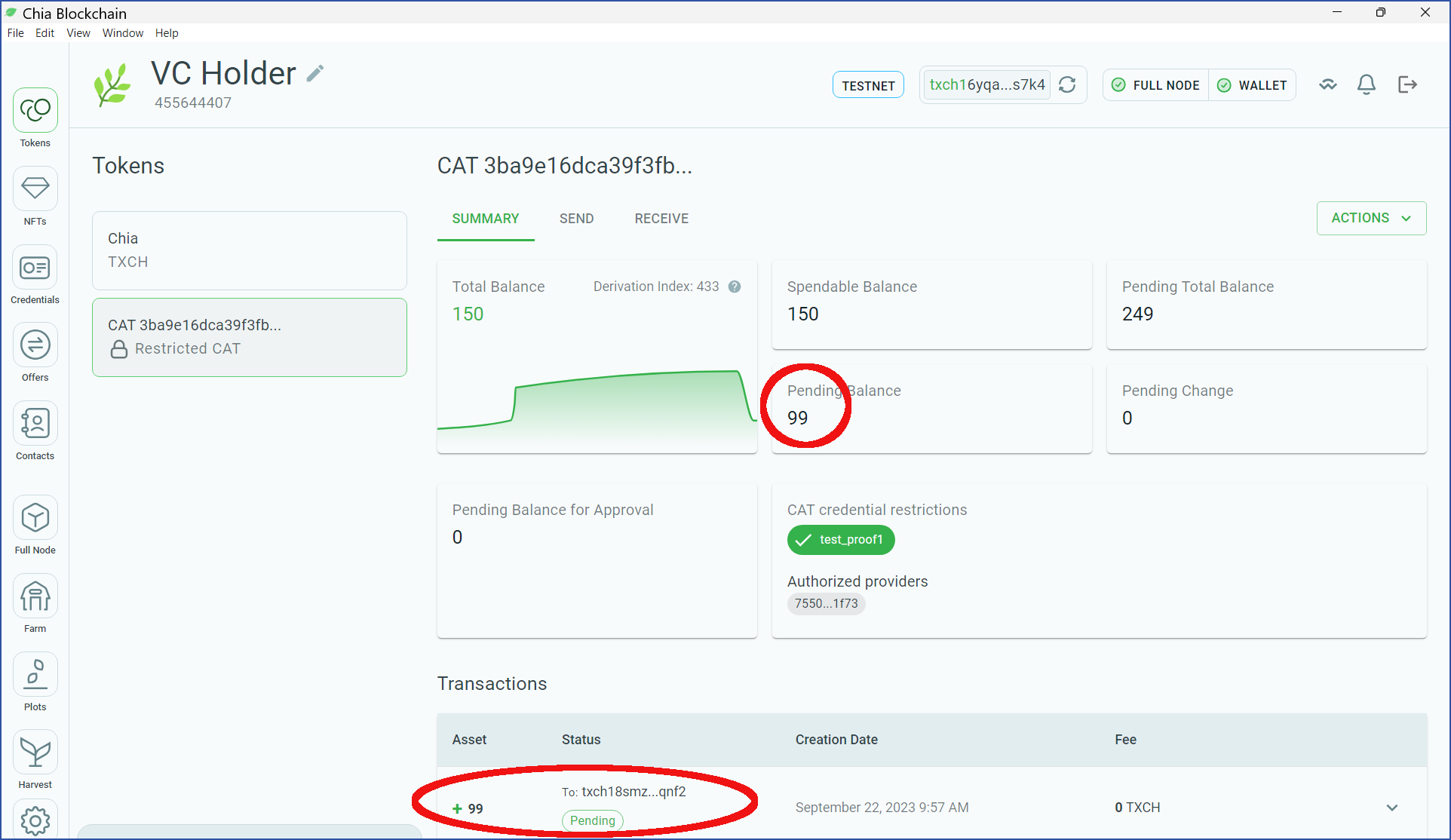Switch to the SUMMARY tab
Screen dimensions: 1451x840
click(x=486, y=219)
